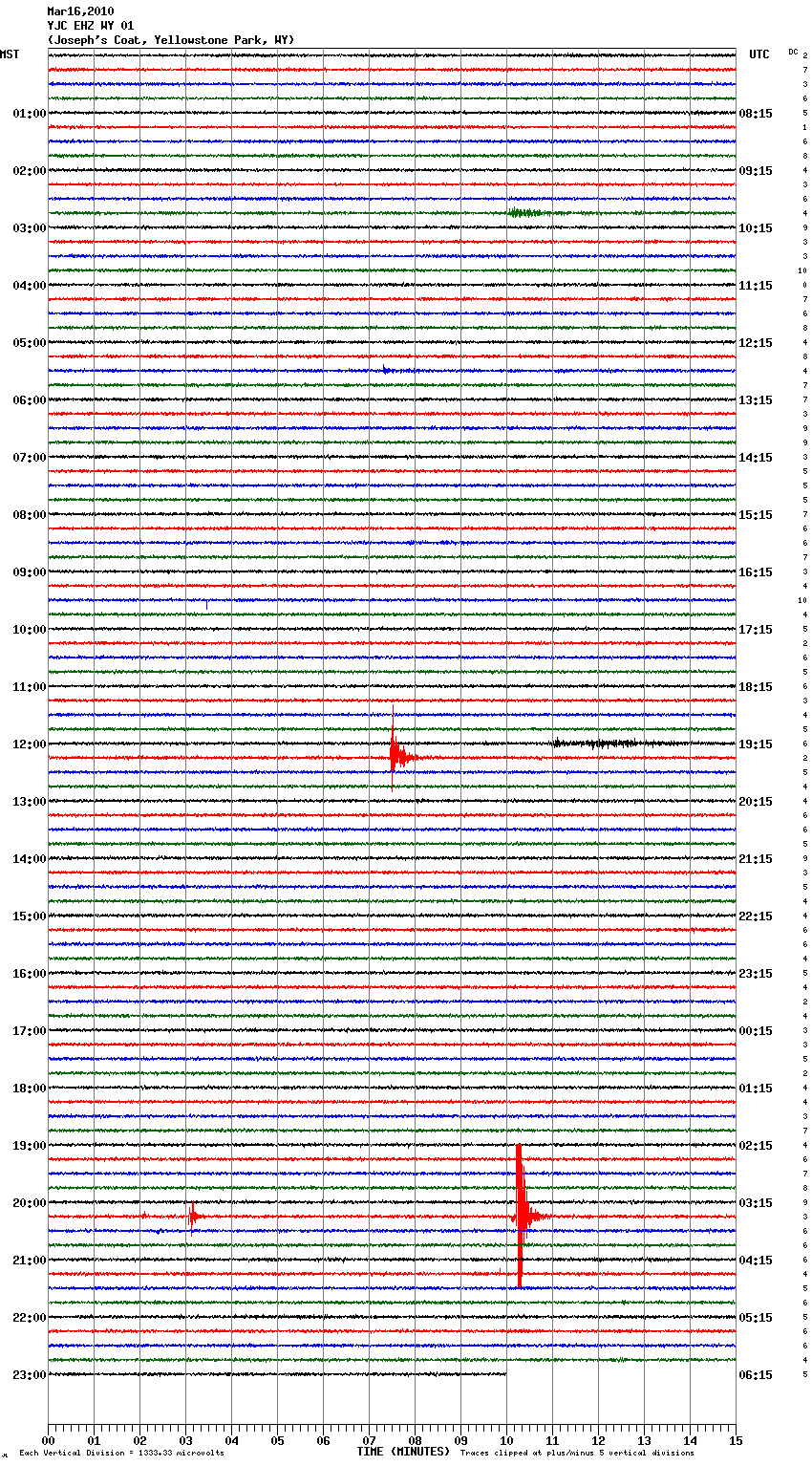
Task: Click minute 03 on the bottom axis
Action: 185,1440
